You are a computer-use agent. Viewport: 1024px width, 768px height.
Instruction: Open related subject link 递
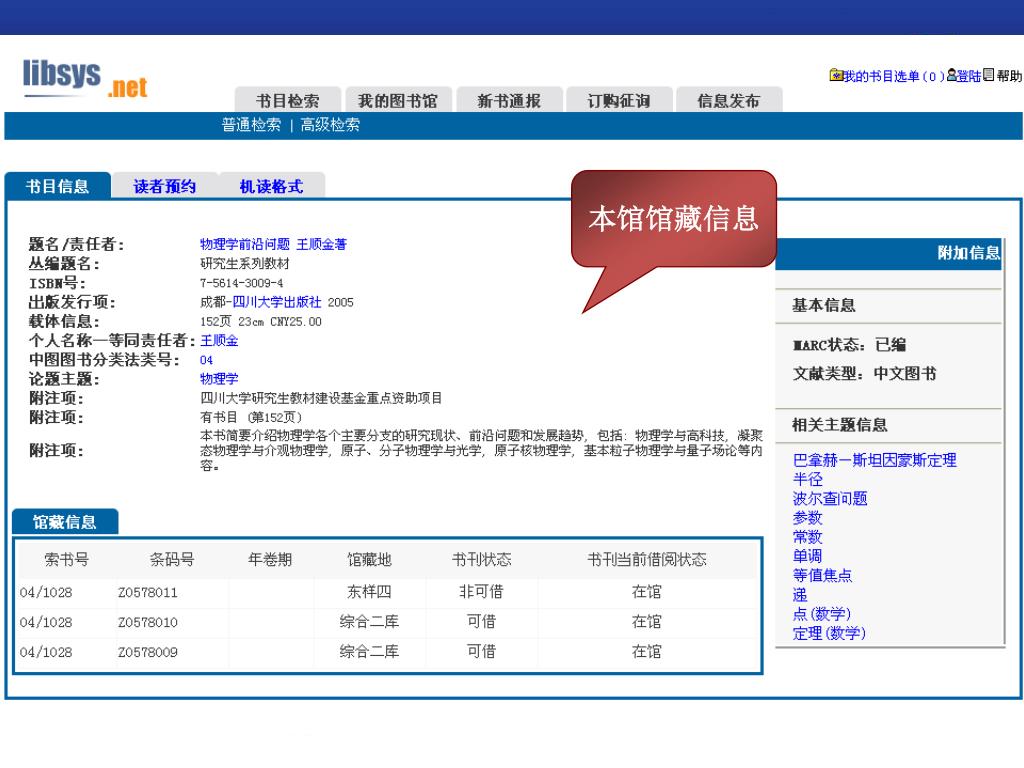(800, 595)
